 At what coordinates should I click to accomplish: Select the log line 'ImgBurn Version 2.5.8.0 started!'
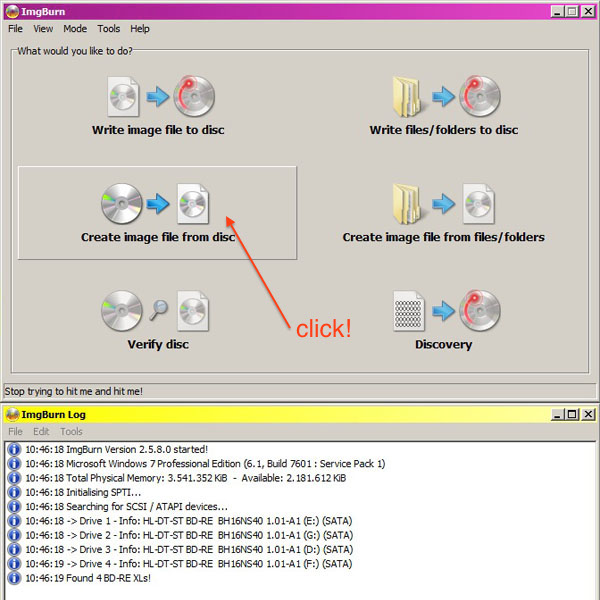(117, 449)
